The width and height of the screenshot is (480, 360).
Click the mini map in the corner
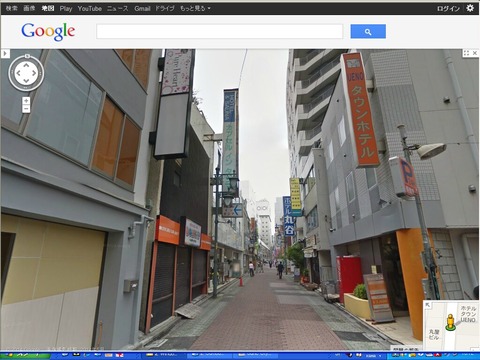pyautogui.click(x=451, y=325)
